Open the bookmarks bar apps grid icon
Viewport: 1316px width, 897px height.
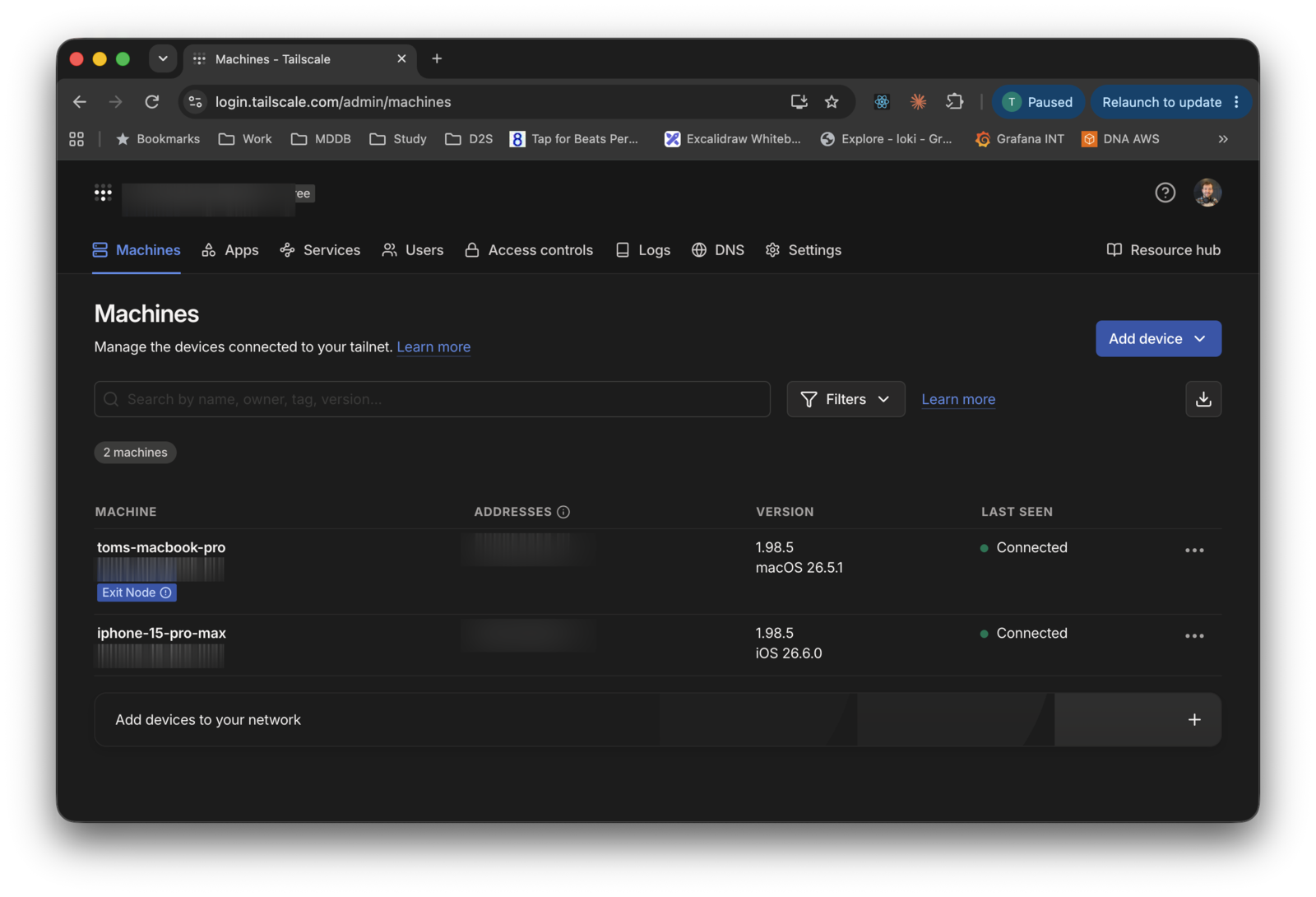coord(76,139)
